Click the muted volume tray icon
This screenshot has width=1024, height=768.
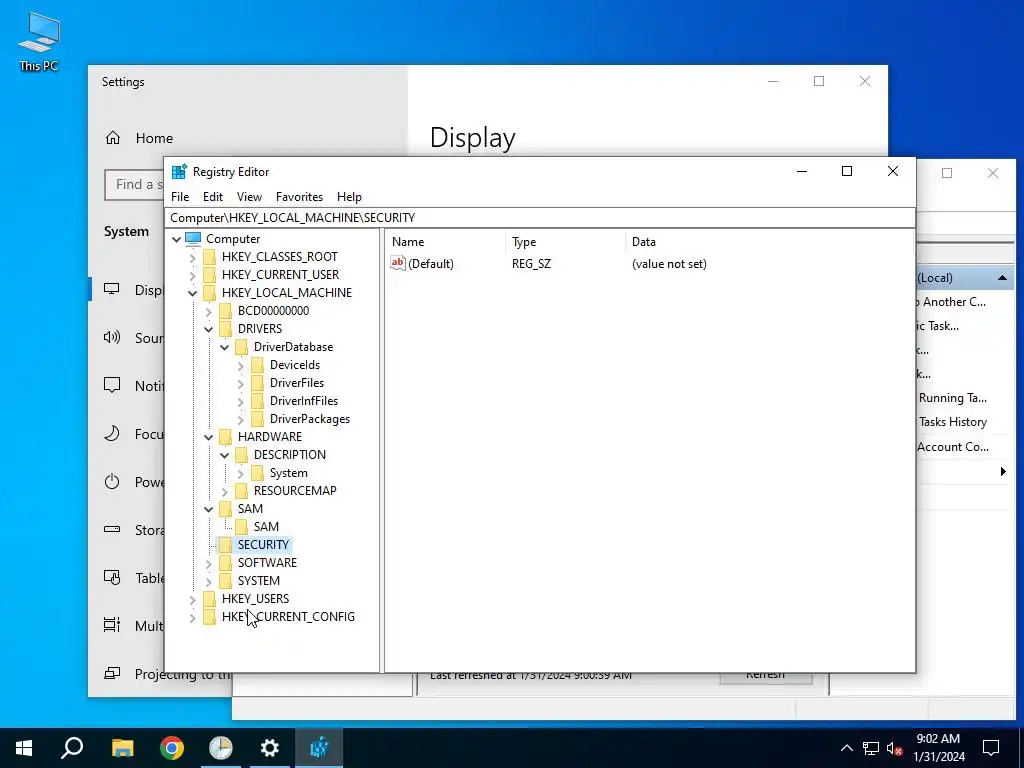[895, 748]
